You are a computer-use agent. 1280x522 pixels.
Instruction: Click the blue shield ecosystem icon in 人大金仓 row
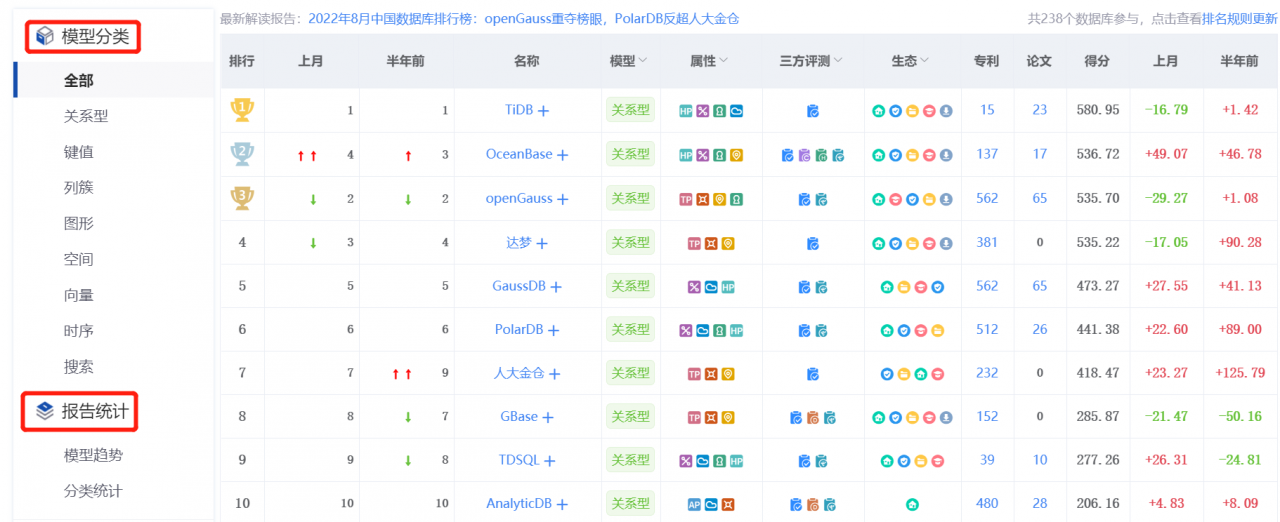click(887, 375)
